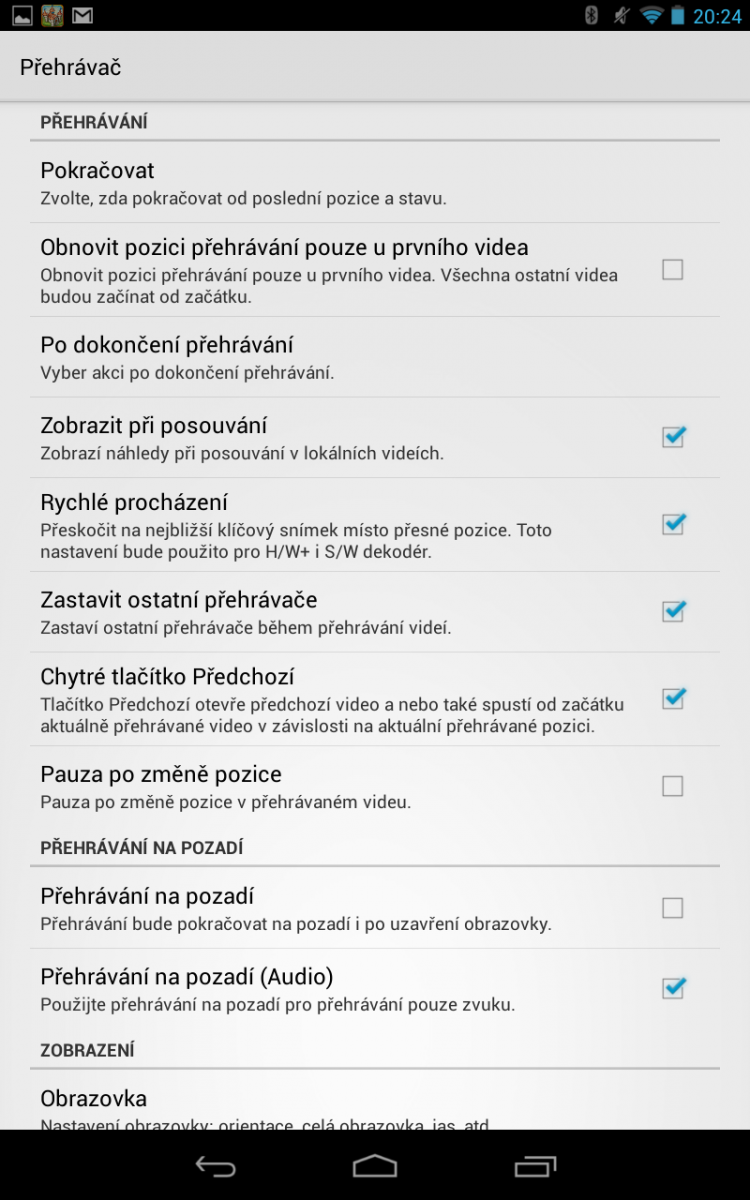Disable 'Zobrazit při posouvání' thumbnails

[x=675, y=437]
